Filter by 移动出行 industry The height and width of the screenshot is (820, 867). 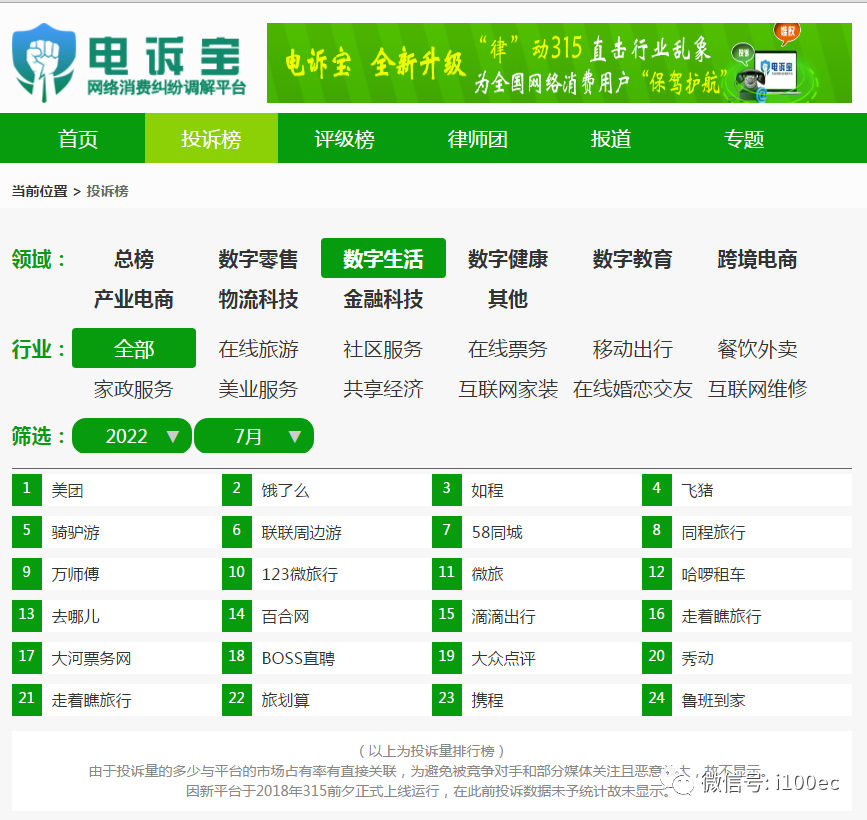point(633,349)
